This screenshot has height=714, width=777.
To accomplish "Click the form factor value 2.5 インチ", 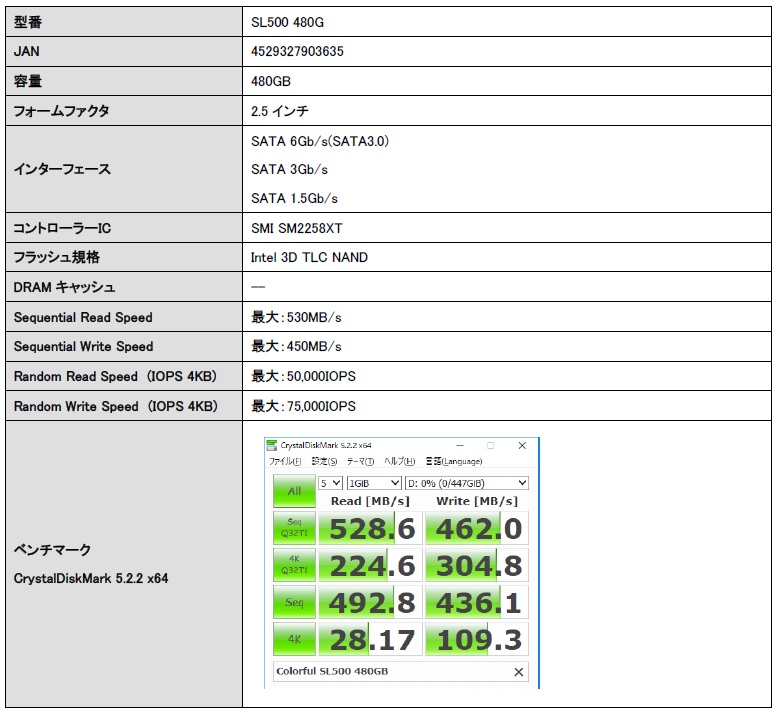I will pos(279,111).
